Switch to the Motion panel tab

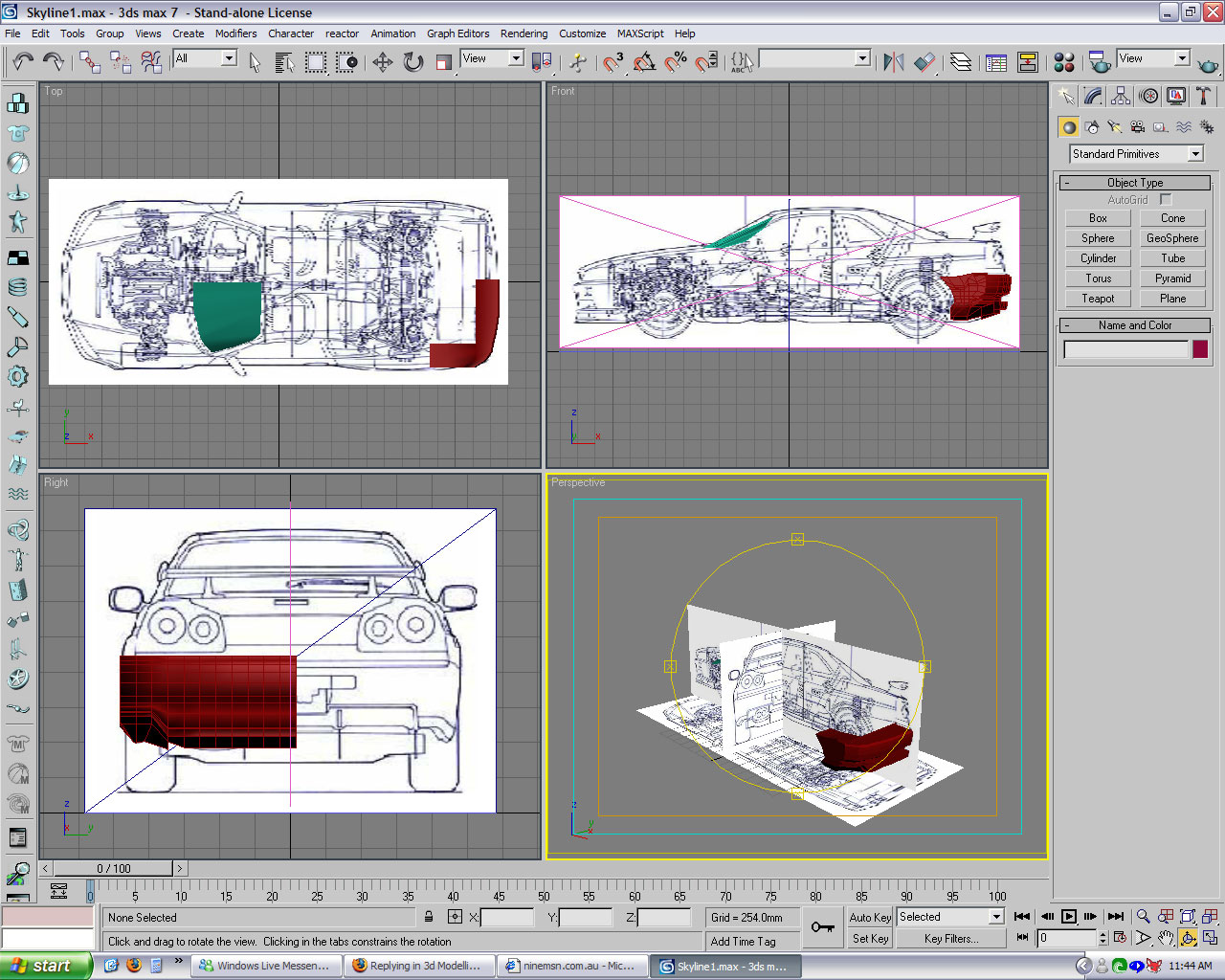coord(1148,96)
